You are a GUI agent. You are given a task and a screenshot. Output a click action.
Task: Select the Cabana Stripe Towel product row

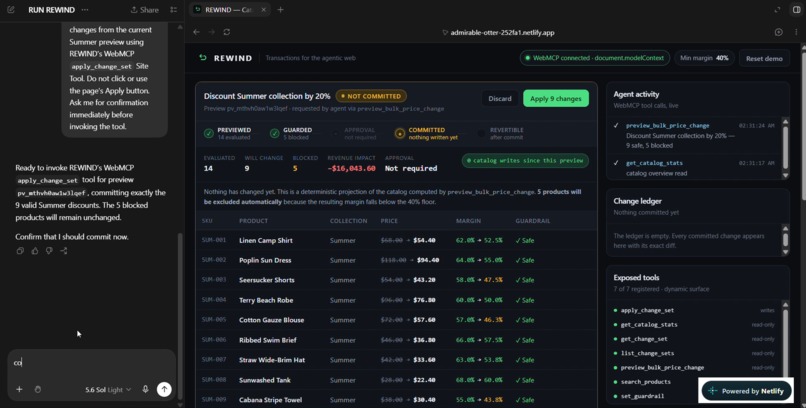[396, 399]
